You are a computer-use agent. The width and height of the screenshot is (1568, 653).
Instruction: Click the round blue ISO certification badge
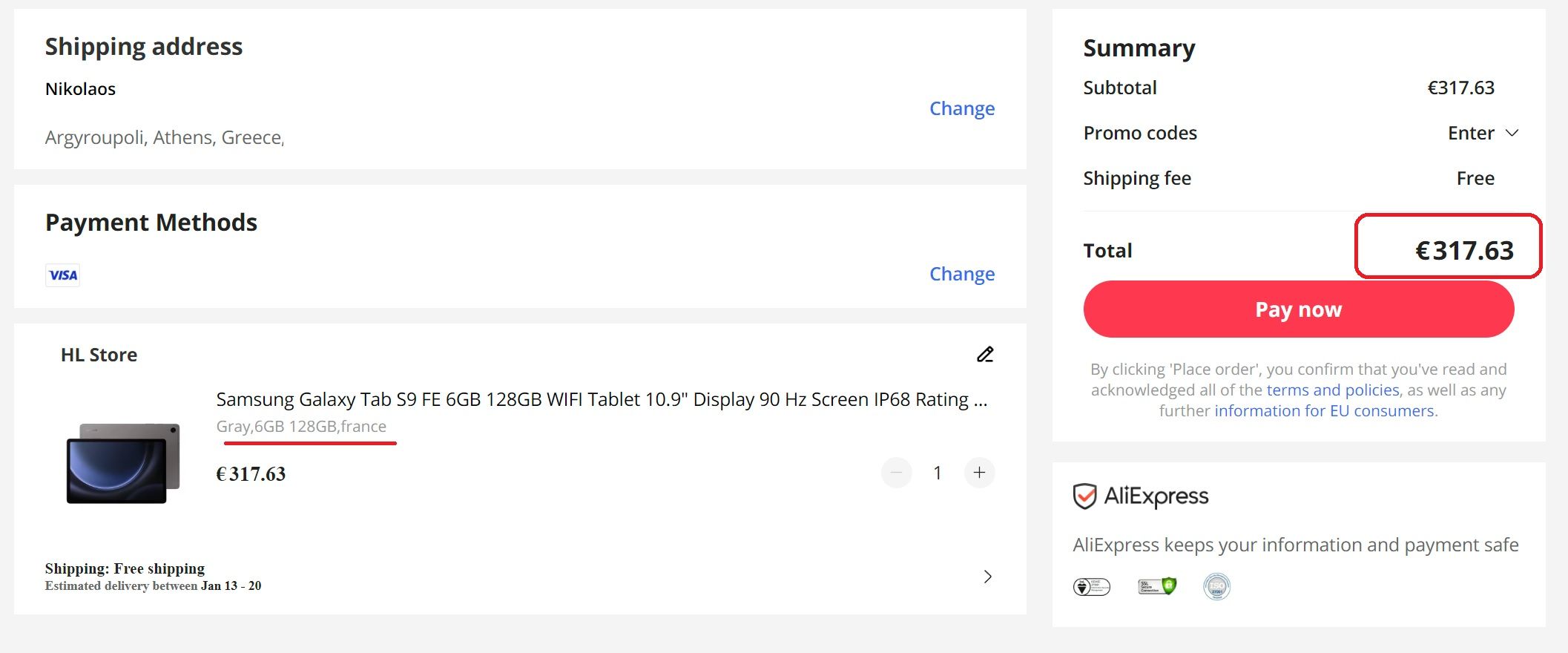[x=1216, y=586]
